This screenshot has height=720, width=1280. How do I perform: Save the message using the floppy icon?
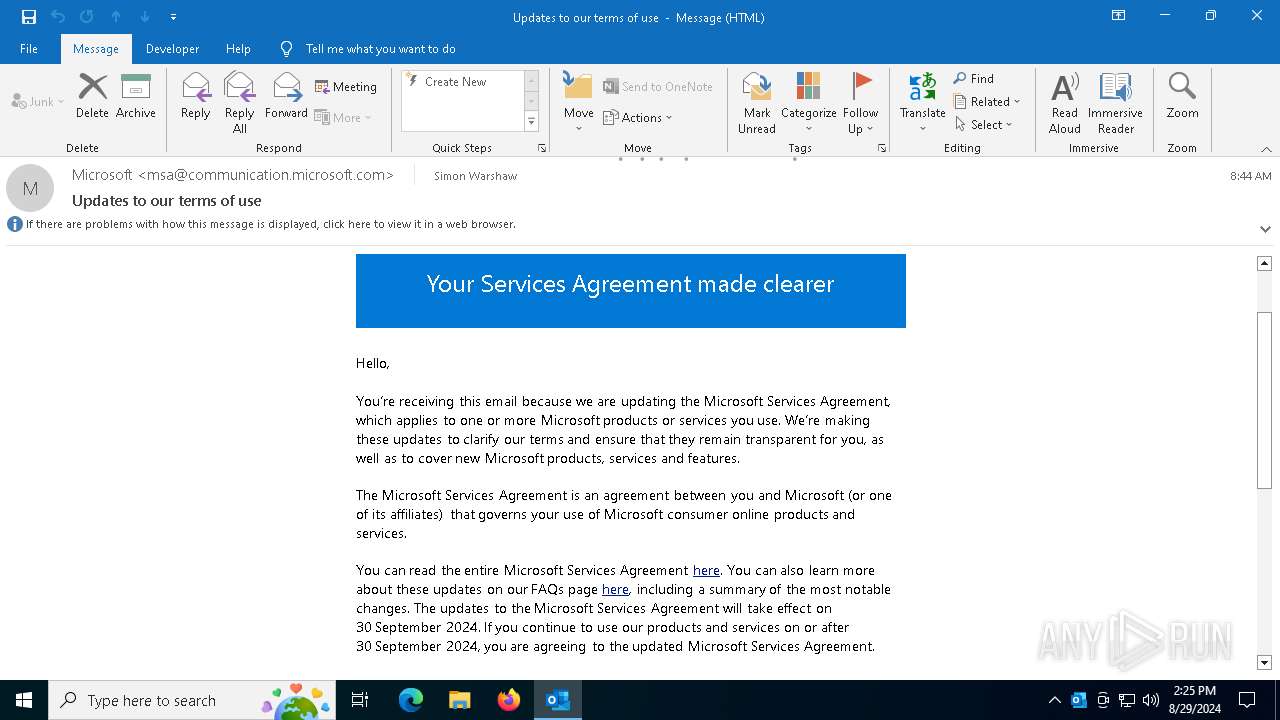coord(28,17)
